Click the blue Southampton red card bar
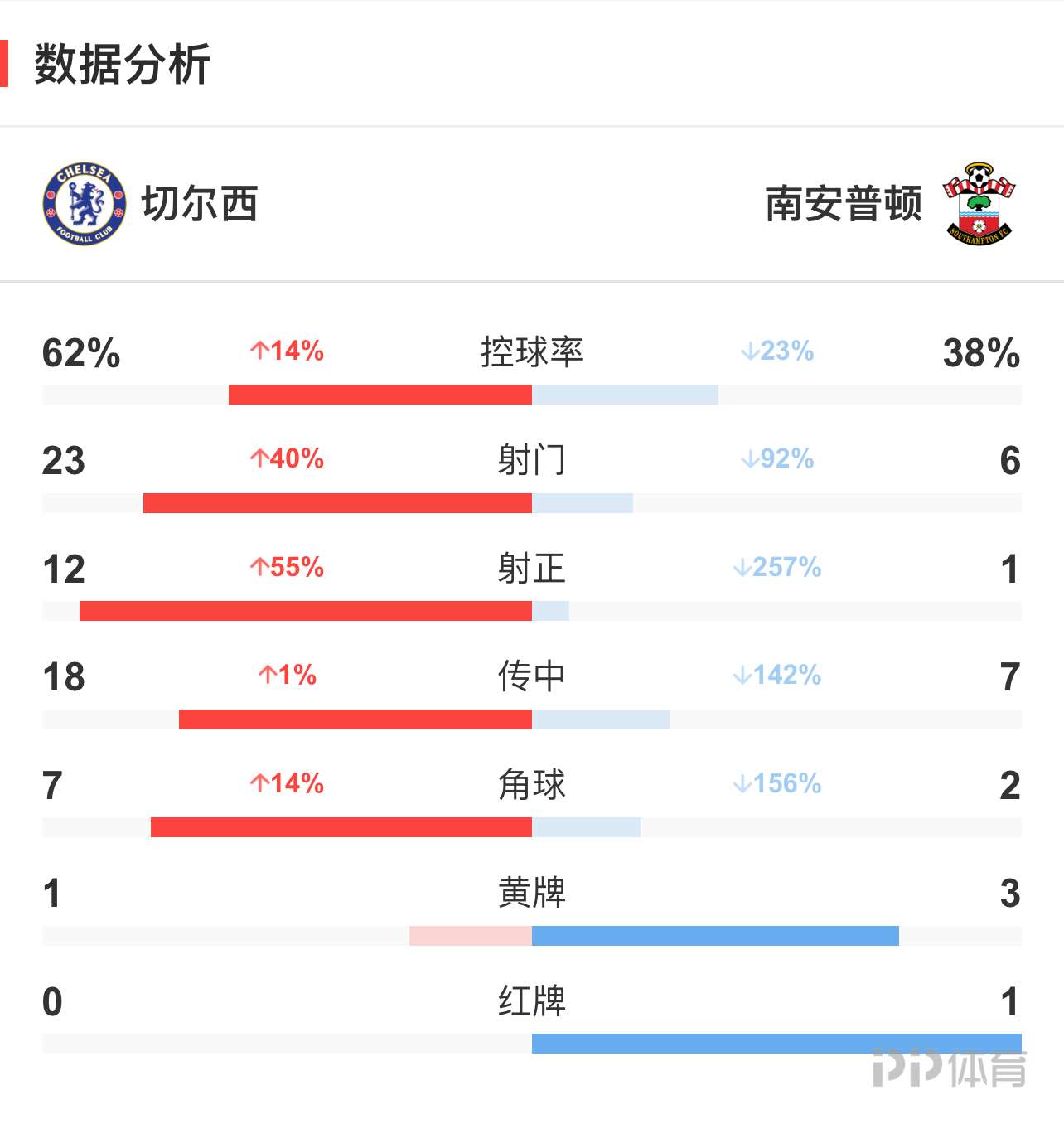The image size is (1064, 1124). tap(776, 1044)
